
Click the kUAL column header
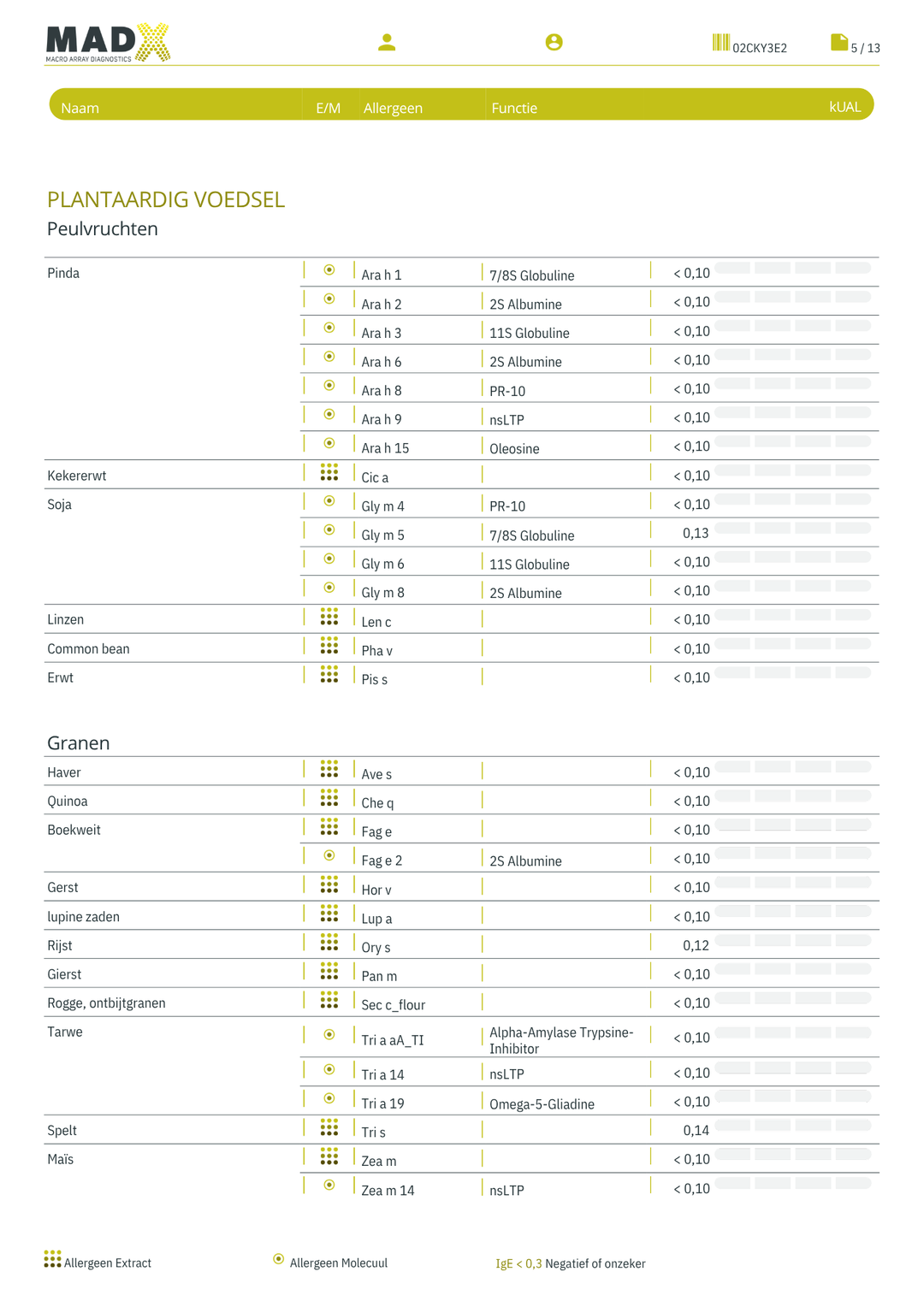(845, 107)
